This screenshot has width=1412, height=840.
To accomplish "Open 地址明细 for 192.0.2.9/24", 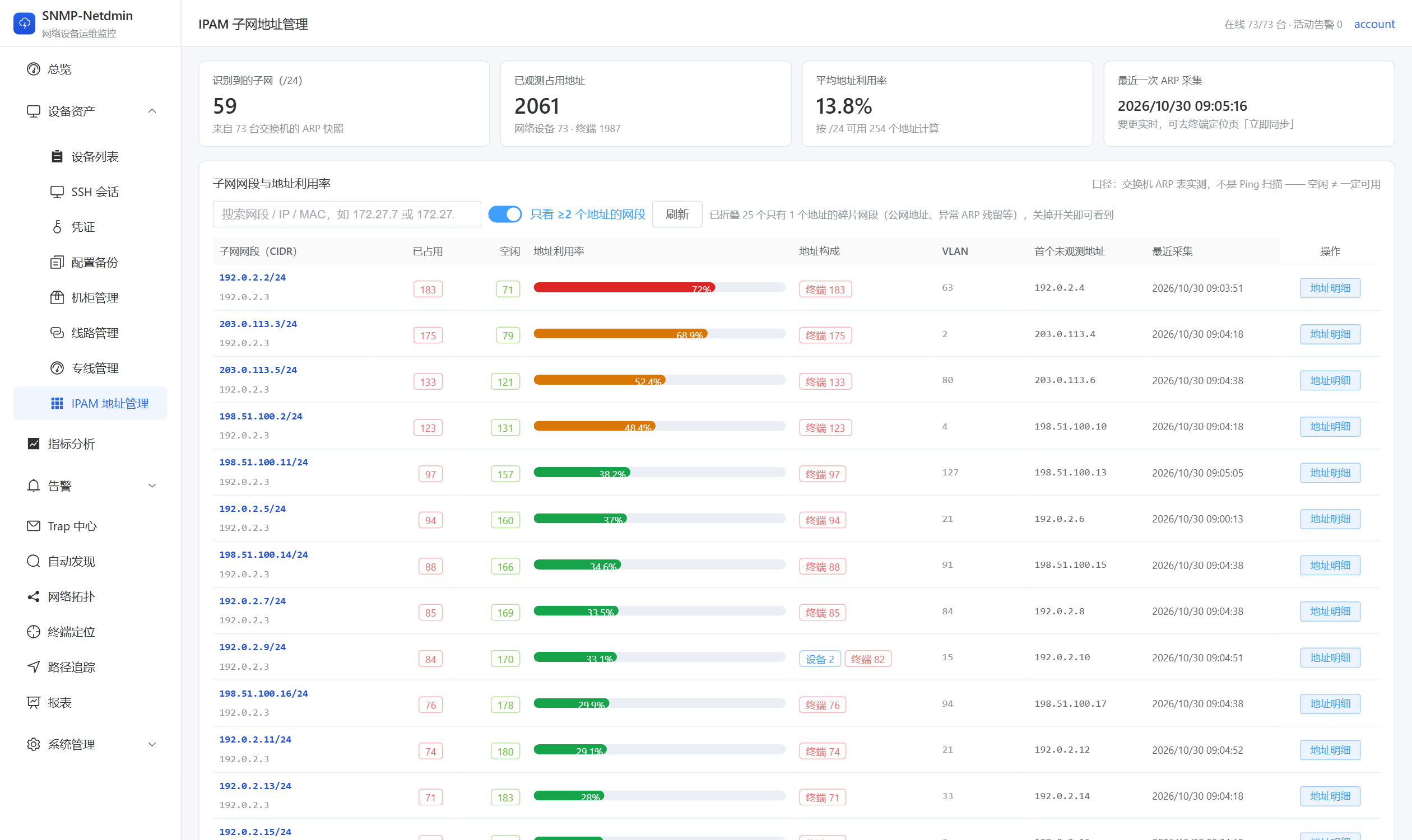I will click(x=1330, y=658).
